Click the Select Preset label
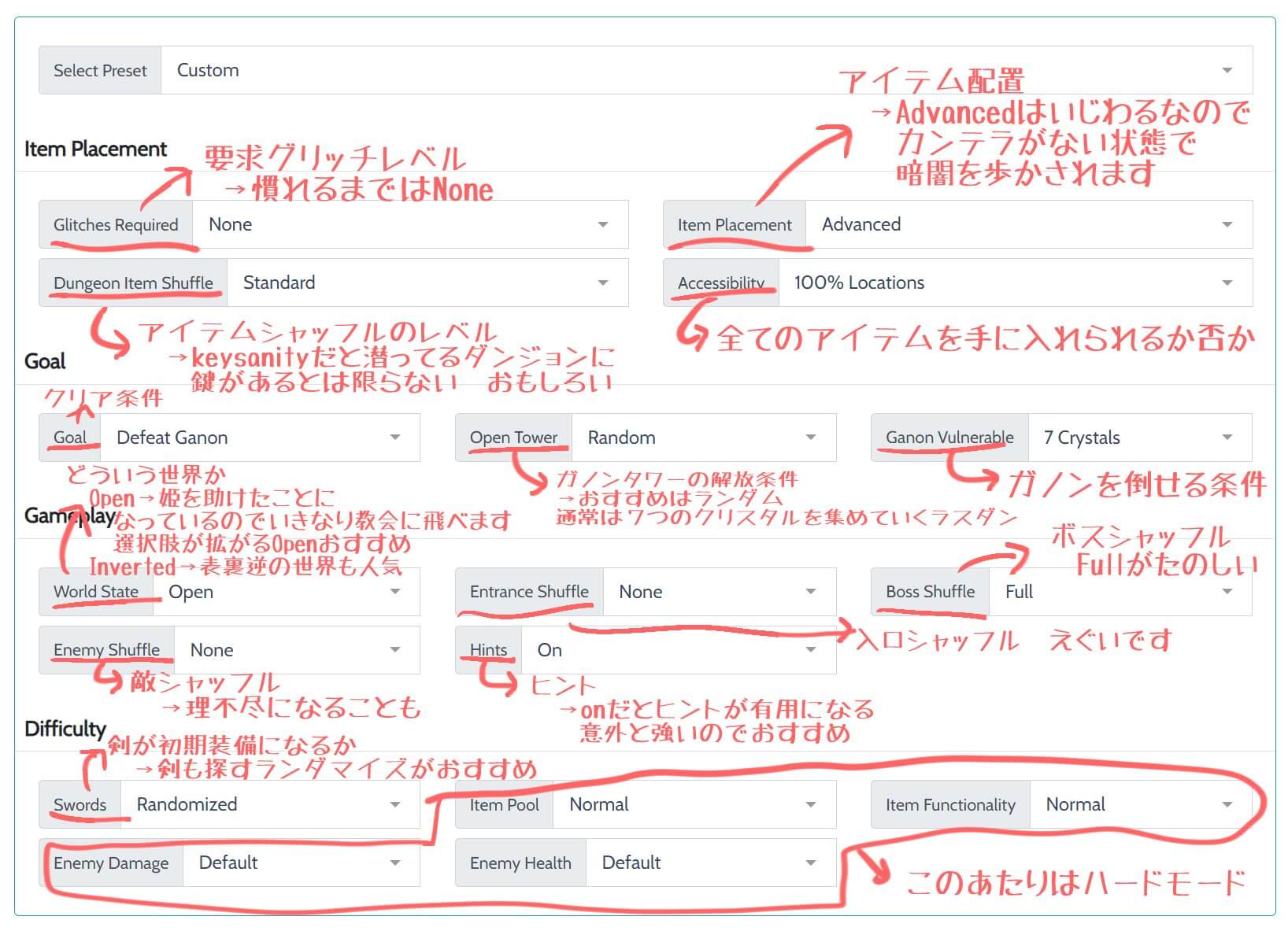The height and width of the screenshot is (931, 1288). pyautogui.click(x=100, y=70)
